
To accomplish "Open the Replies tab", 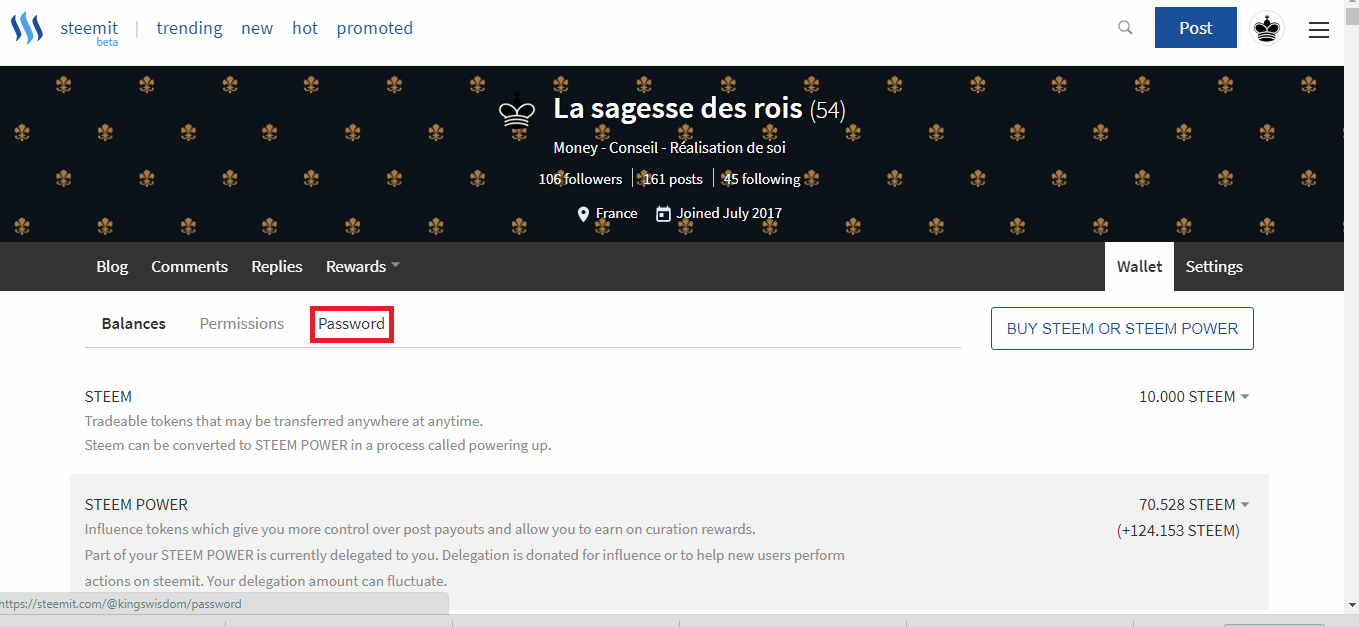I will pyautogui.click(x=277, y=266).
